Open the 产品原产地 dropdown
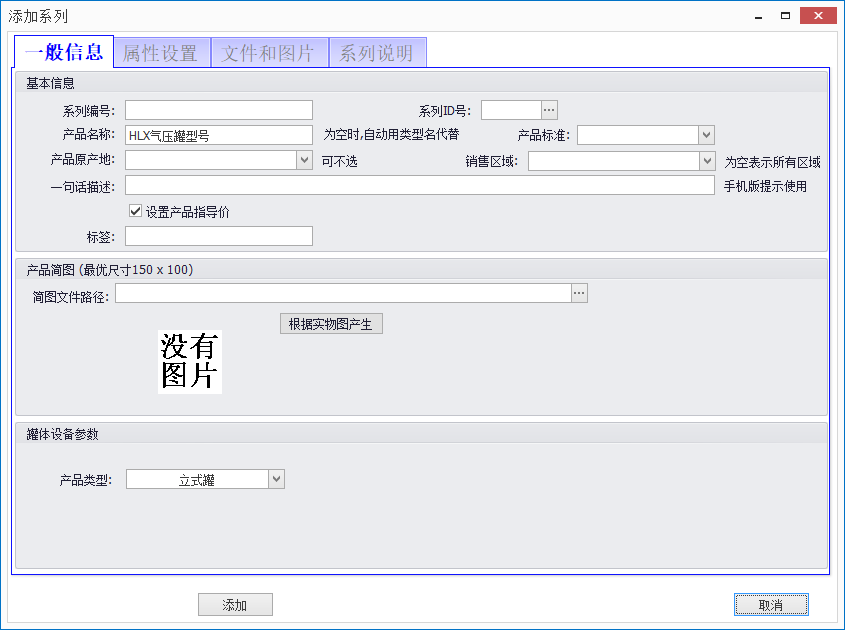This screenshot has height=630, width=845. tap(303, 159)
